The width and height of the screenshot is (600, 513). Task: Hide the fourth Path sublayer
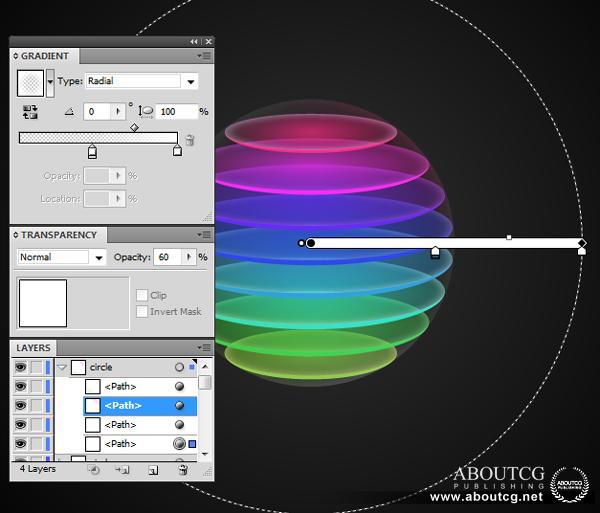coord(20,444)
